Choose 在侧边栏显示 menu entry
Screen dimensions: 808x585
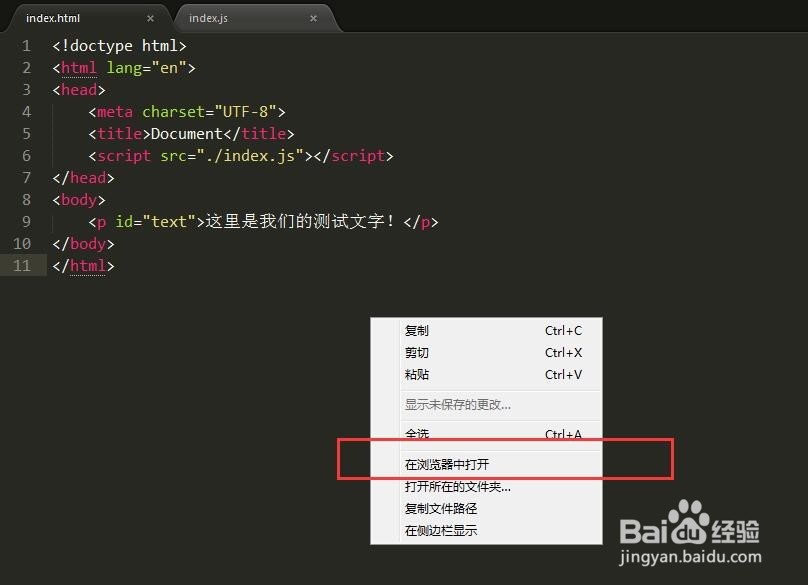486,530
